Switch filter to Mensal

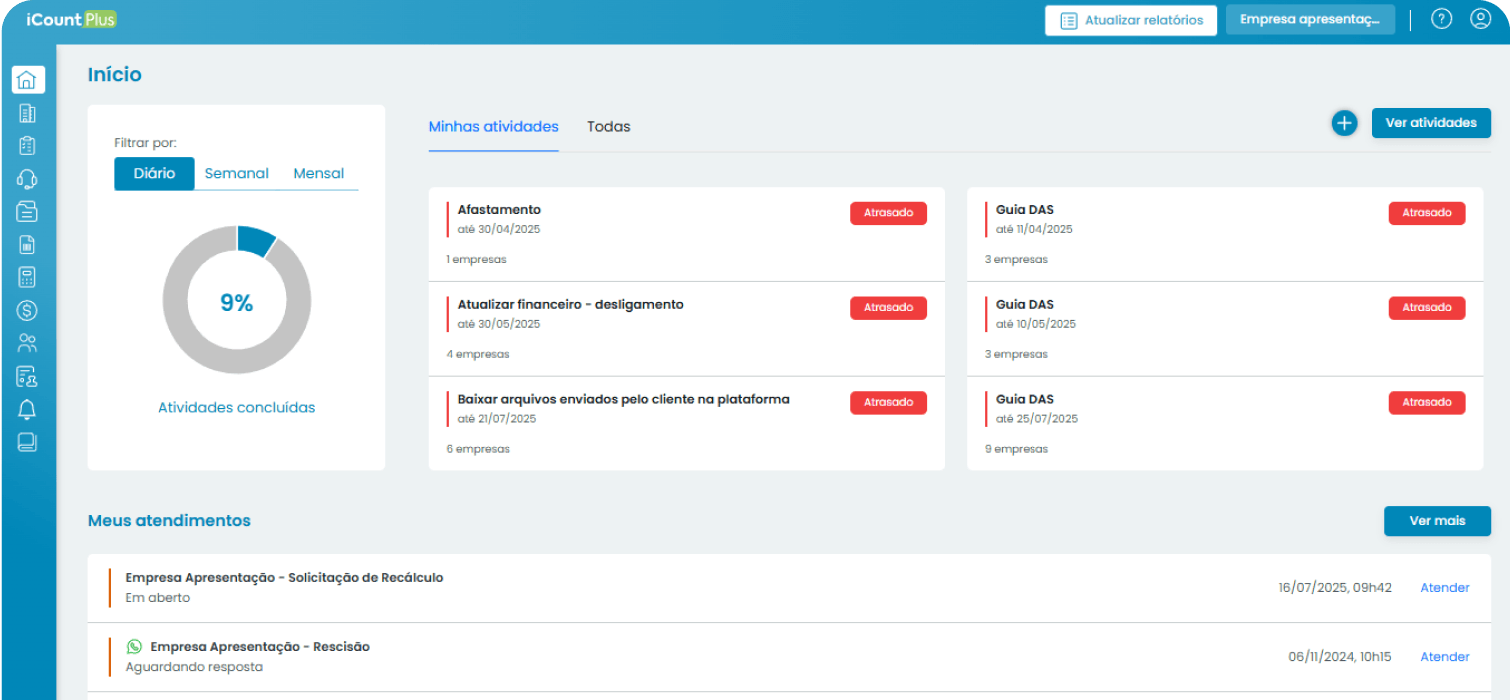pos(318,173)
